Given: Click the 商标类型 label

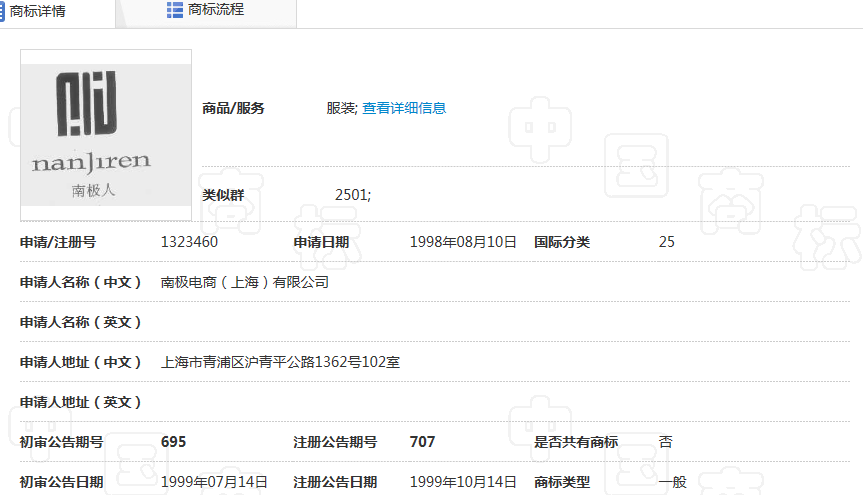Looking at the screenshot, I should [561, 482].
